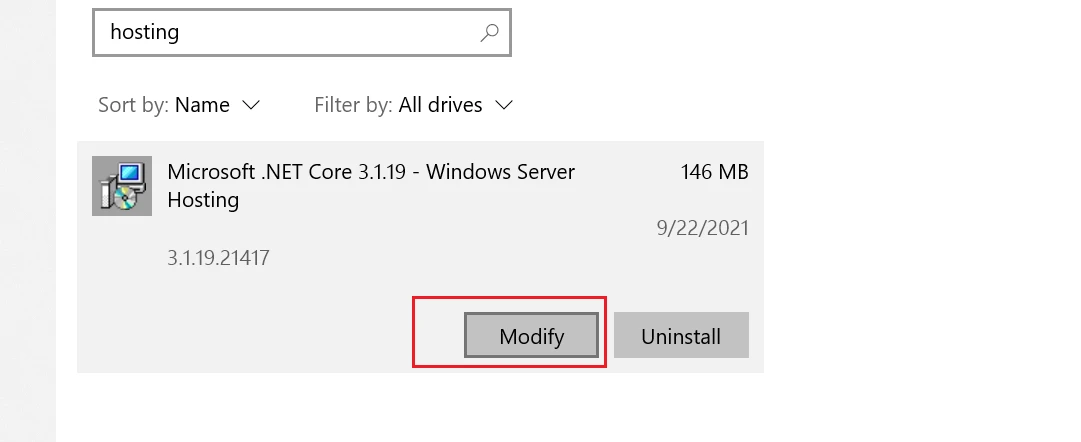Click the Sort by: label

133,105
